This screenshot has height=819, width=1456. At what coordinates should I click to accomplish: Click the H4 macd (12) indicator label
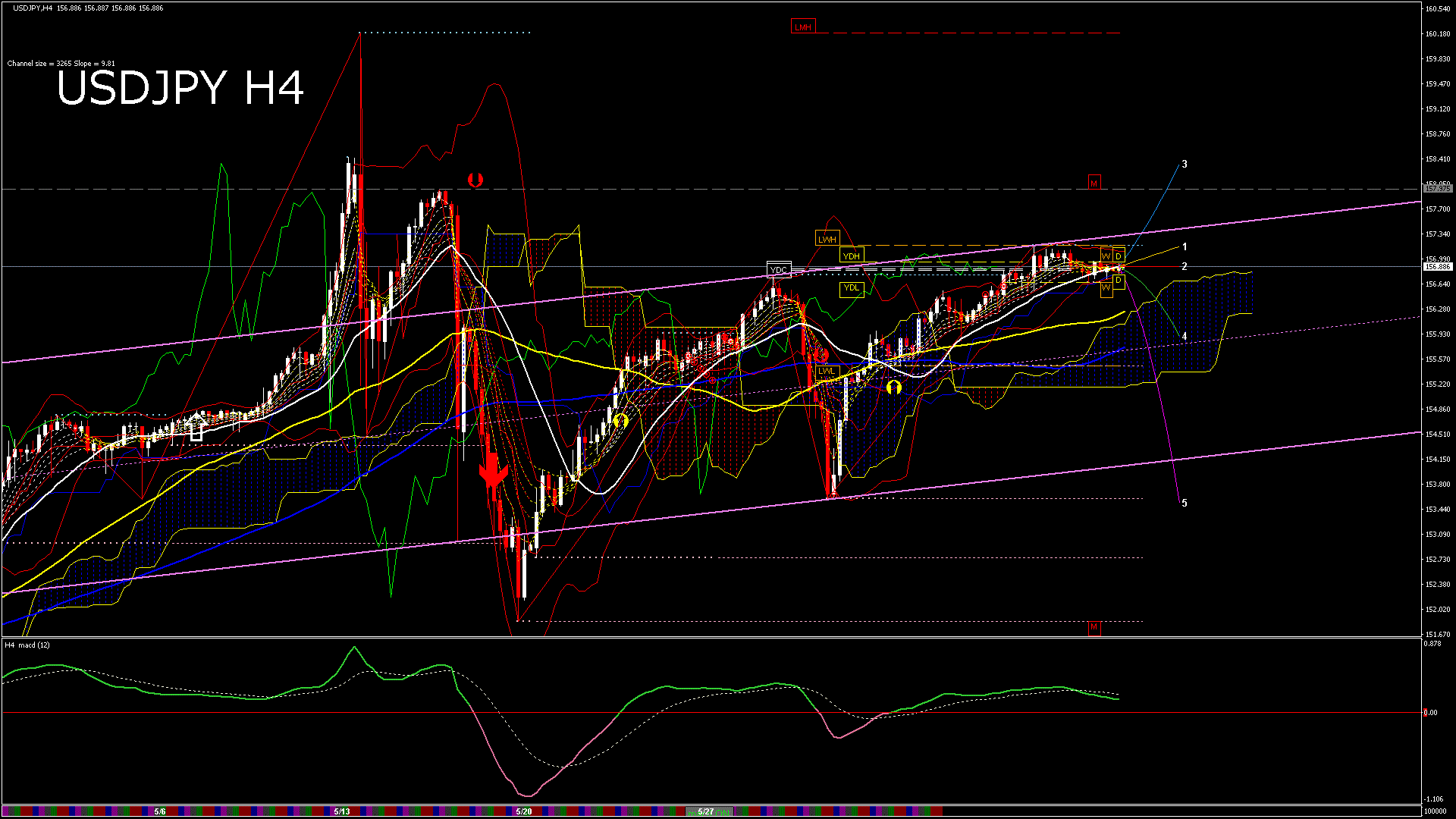point(27,645)
